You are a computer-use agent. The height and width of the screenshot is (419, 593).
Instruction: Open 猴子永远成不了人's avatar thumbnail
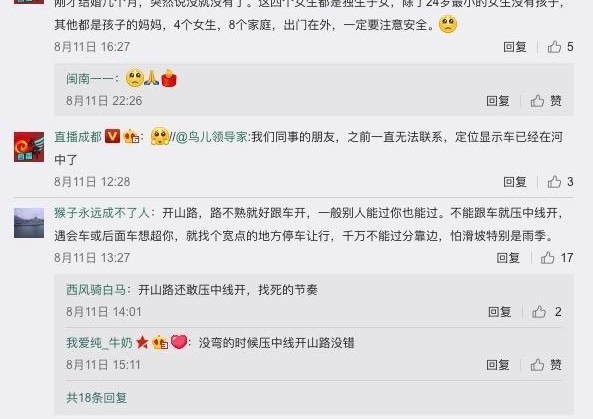coord(29,223)
